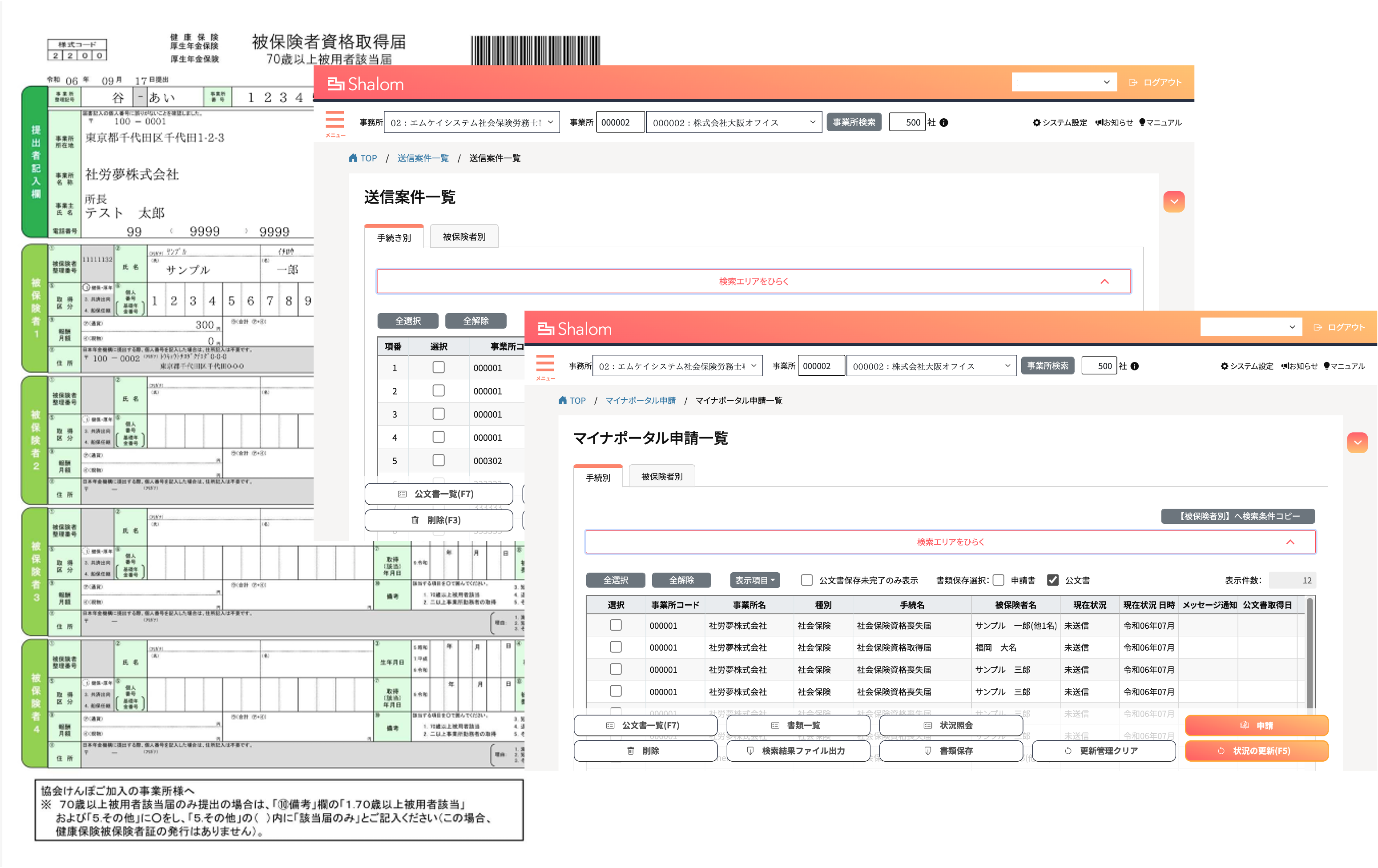
Task: Uncheck the 公文書 document save checkbox
Action: (1052, 580)
